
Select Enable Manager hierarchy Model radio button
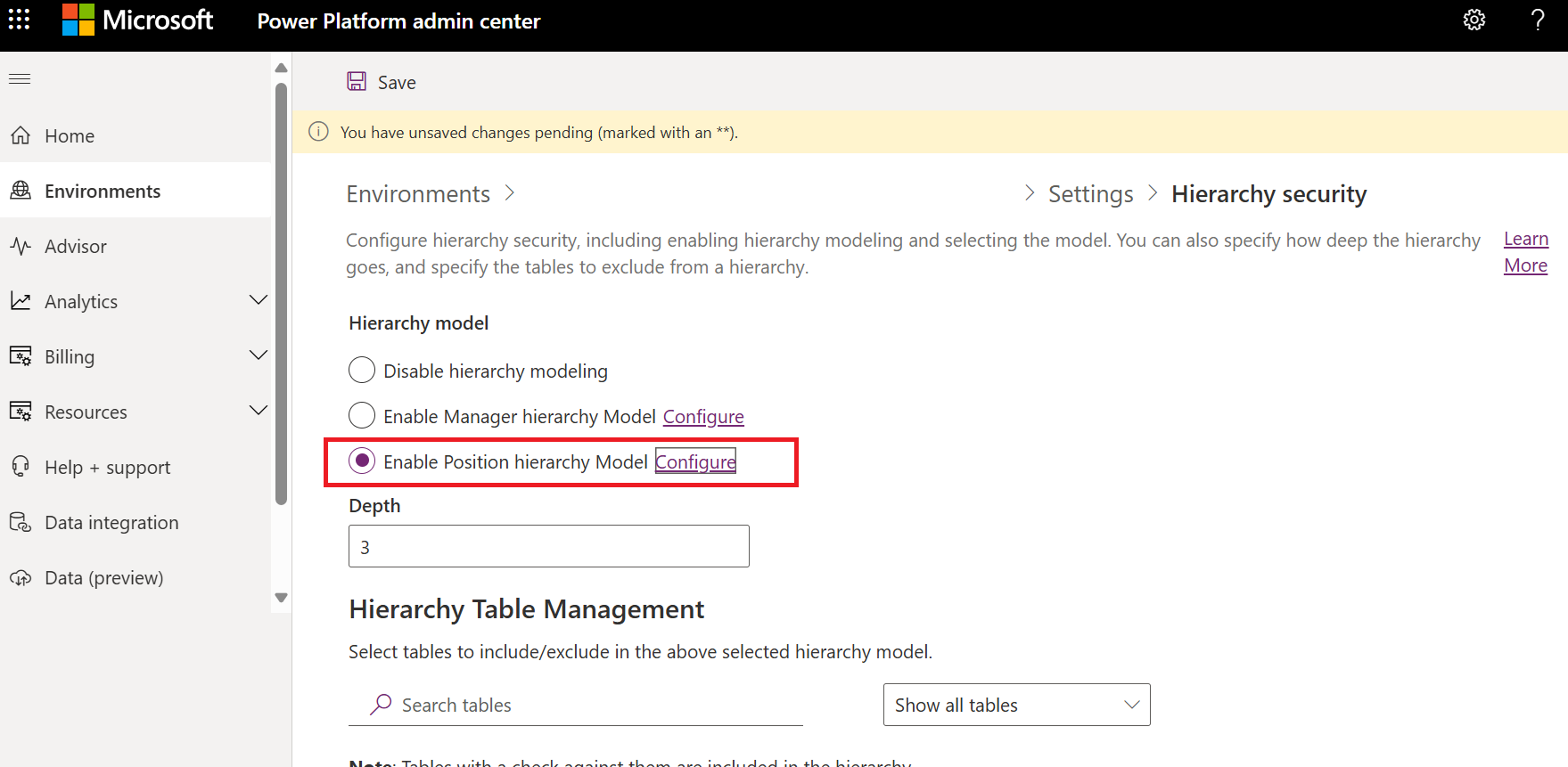tap(362, 416)
